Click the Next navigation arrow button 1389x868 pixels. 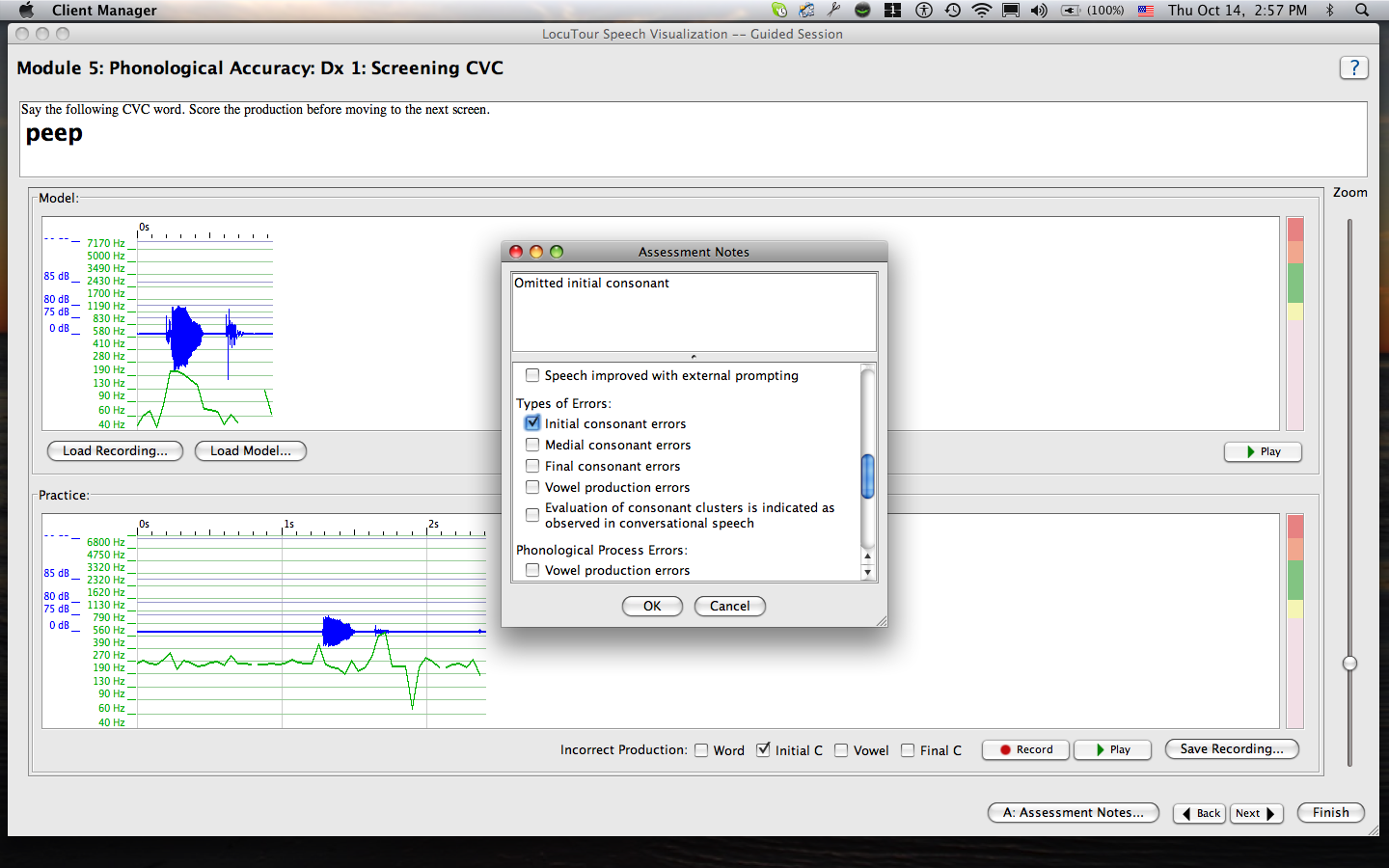pyautogui.click(x=1256, y=813)
